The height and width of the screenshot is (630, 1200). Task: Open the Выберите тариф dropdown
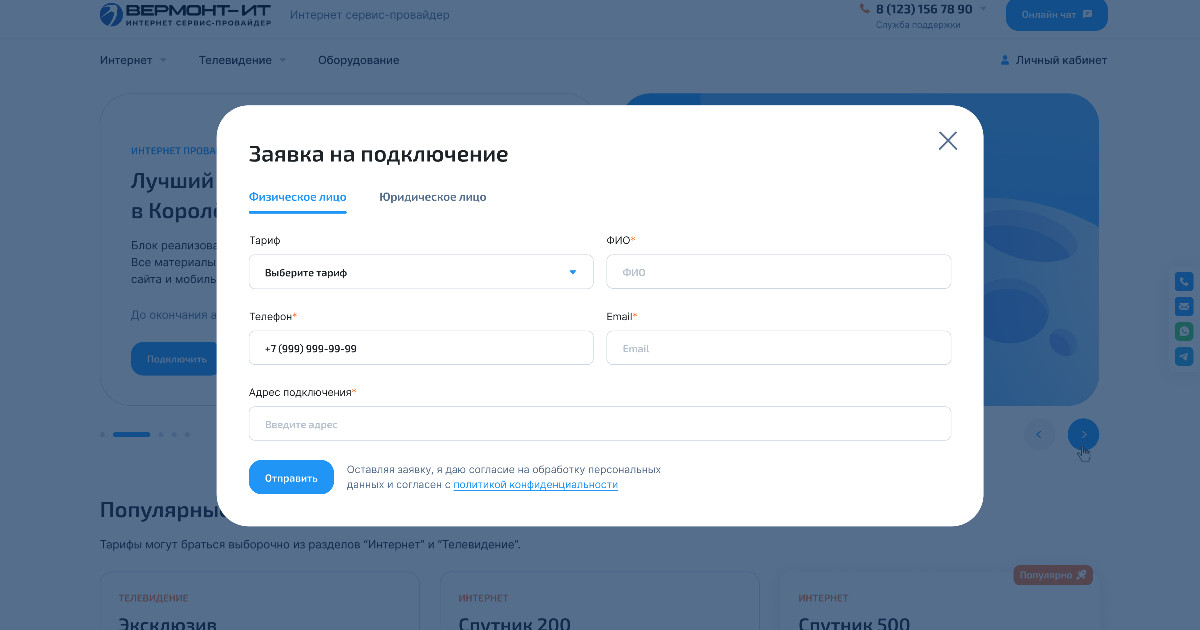421,272
